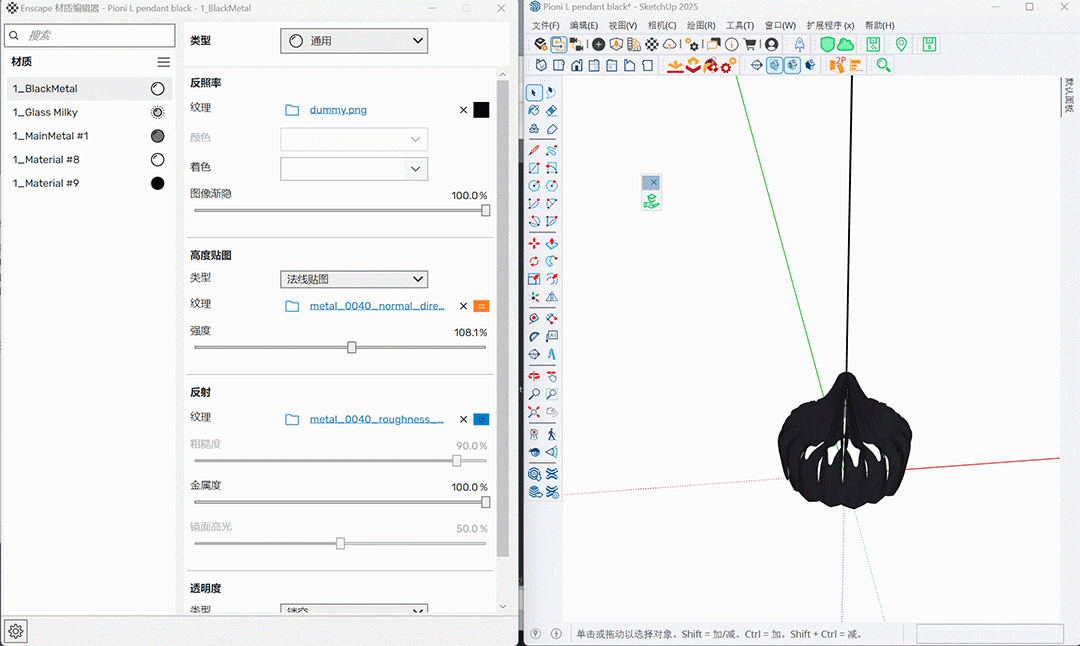The image size is (1080, 646).
Task: Open the 相机(C) menu
Action: pos(661,25)
